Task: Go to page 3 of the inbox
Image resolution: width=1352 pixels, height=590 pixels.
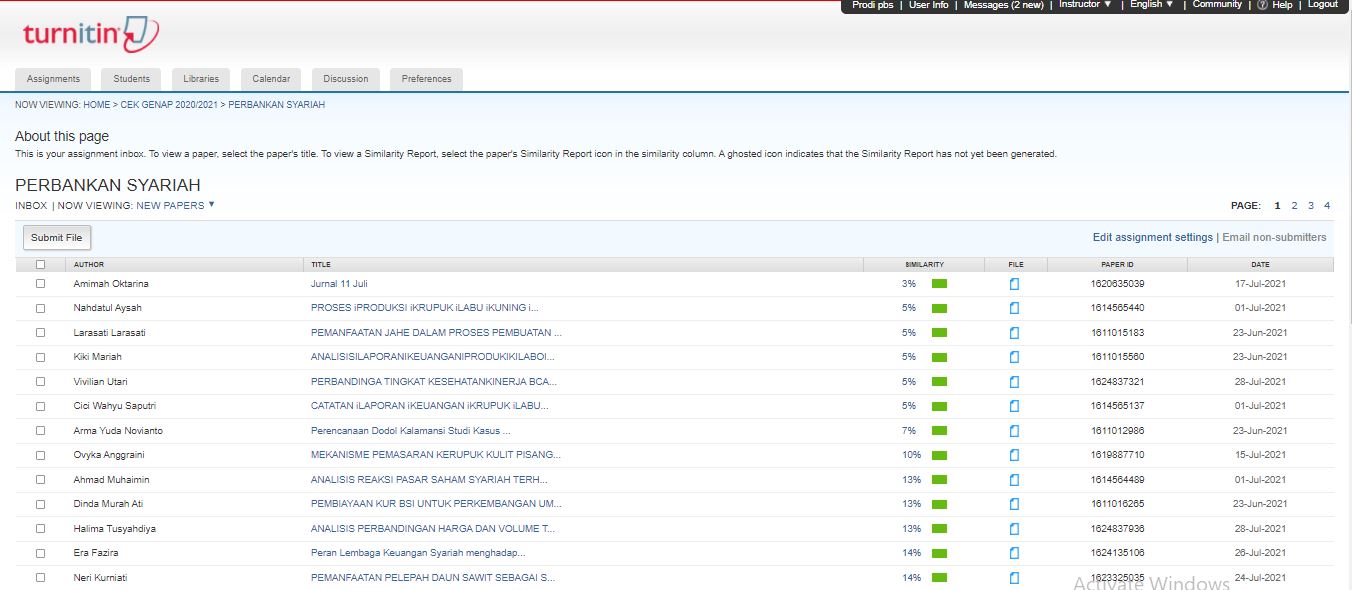Action: click(x=1310, y=206)
